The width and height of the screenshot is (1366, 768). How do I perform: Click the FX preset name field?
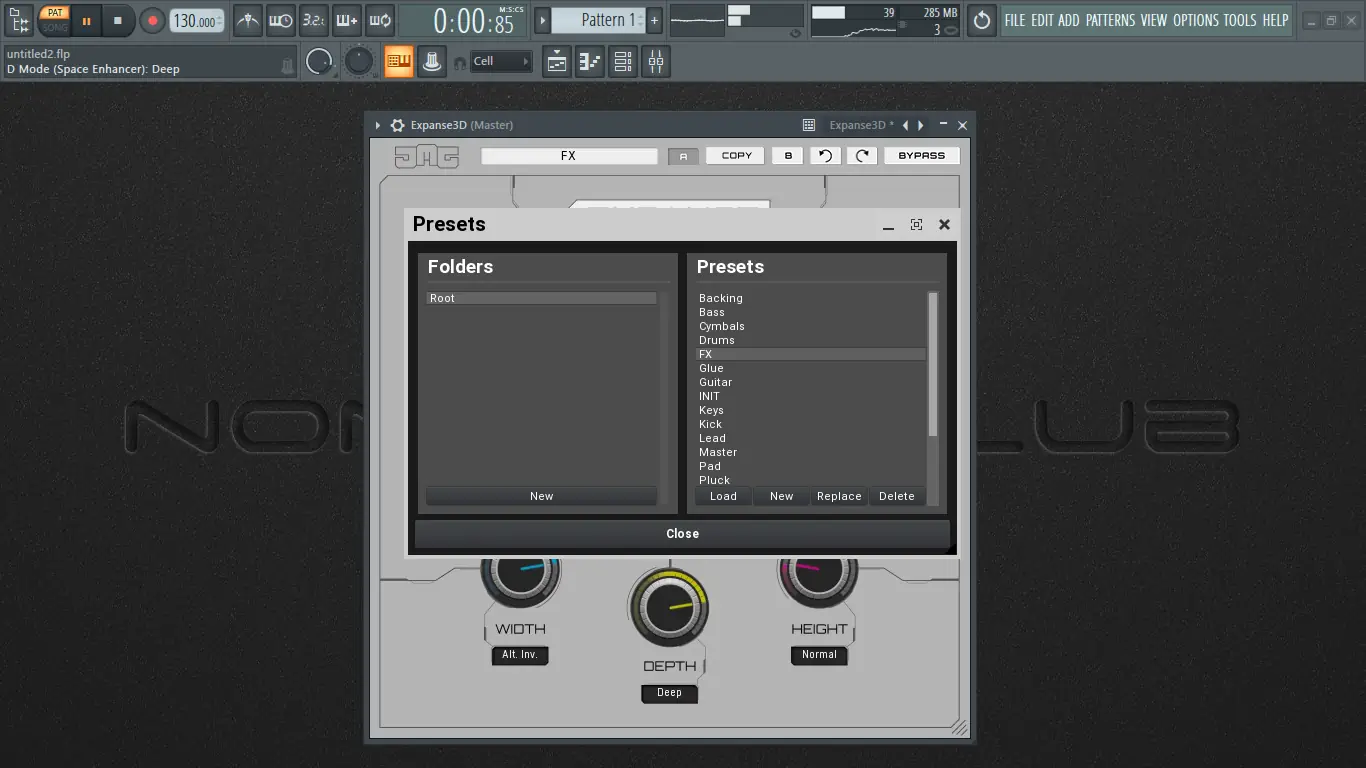[569, 156]
